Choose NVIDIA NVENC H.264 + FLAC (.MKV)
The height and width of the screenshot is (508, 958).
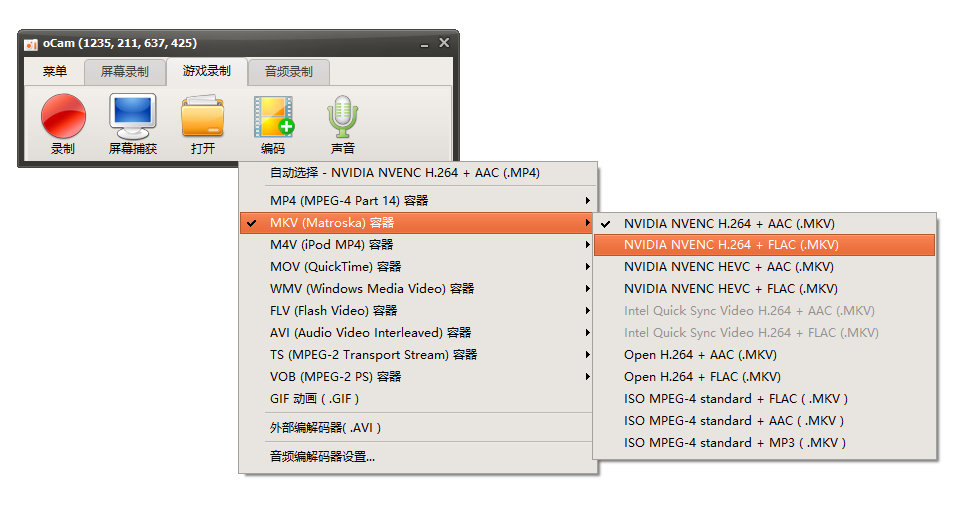coord(764,245)
